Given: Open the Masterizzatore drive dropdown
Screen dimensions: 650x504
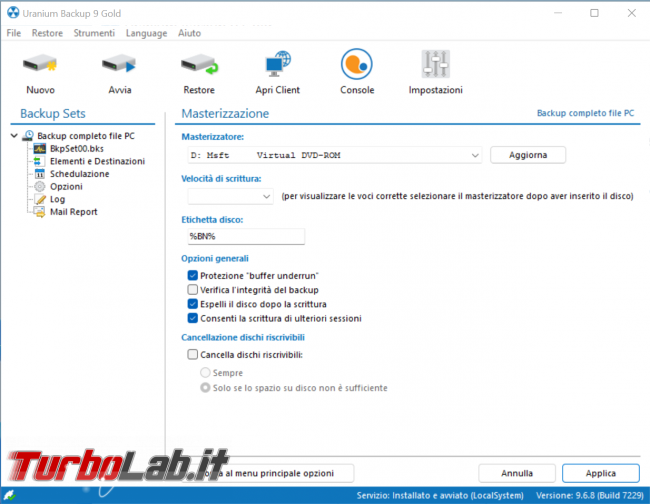Looking at the screenshot, I should click(x=335, y=155).
